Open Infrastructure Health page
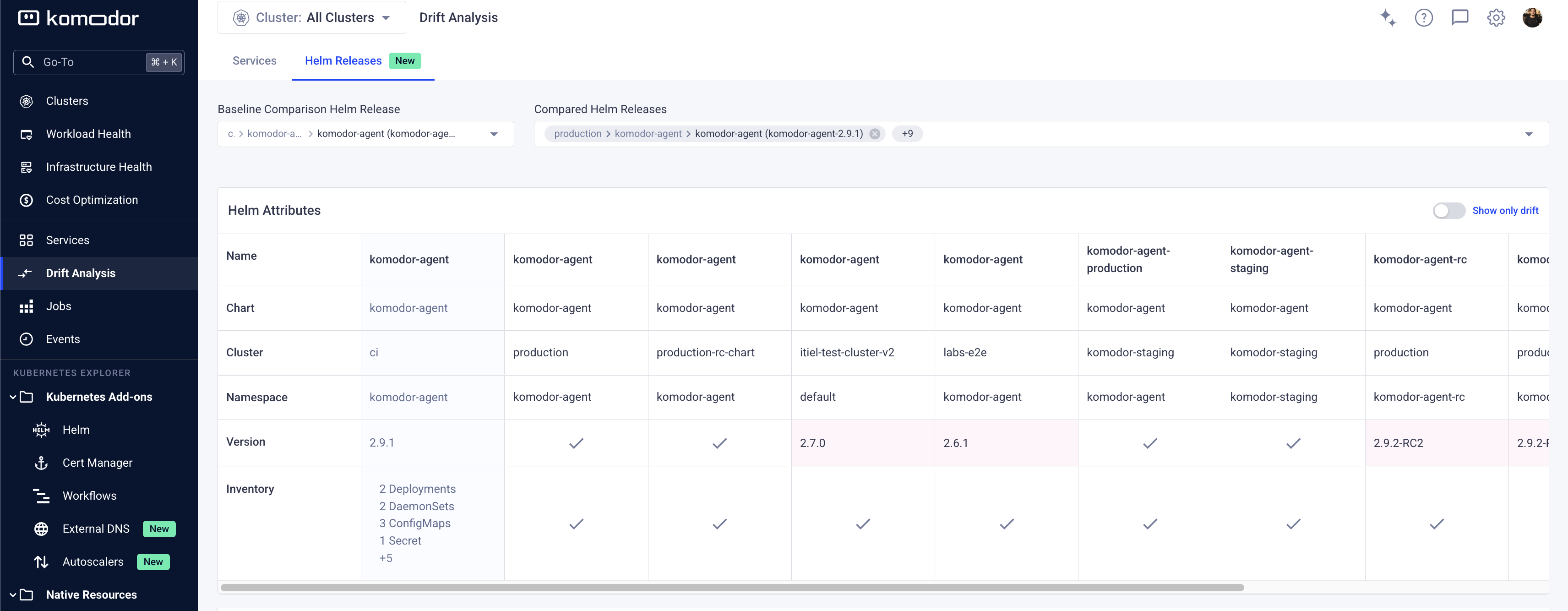This screenshot has height=611, width=1568. tap(98, 167)
